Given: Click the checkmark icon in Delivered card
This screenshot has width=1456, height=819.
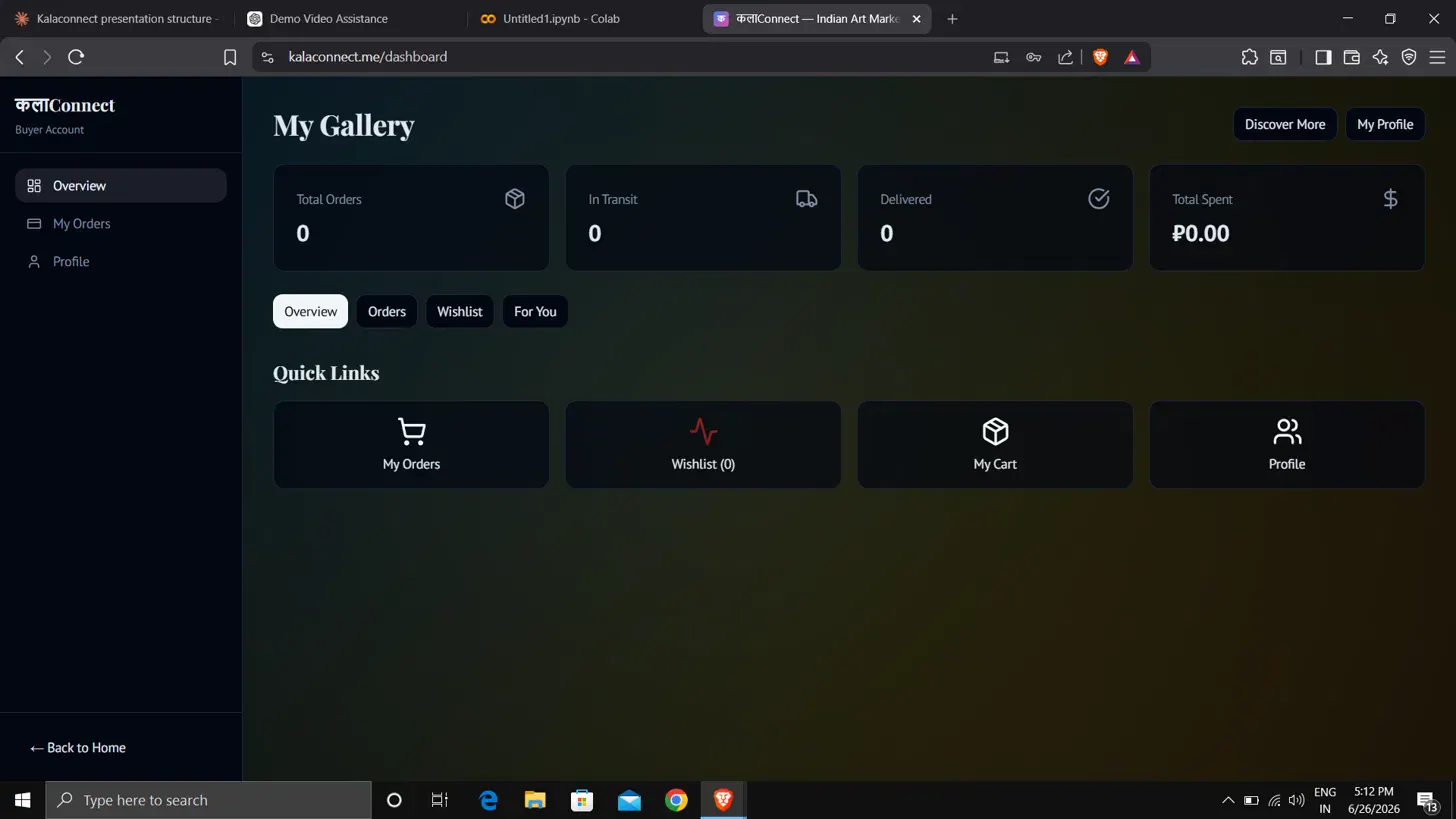Looking at the screenshot, I should 1099,199.
